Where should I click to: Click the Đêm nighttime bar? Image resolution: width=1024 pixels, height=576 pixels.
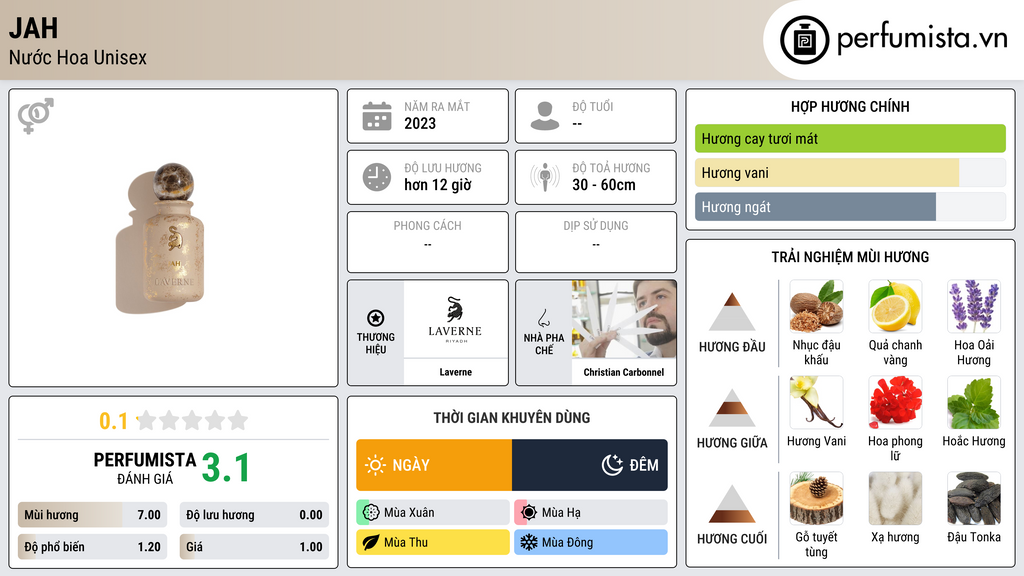590,465
